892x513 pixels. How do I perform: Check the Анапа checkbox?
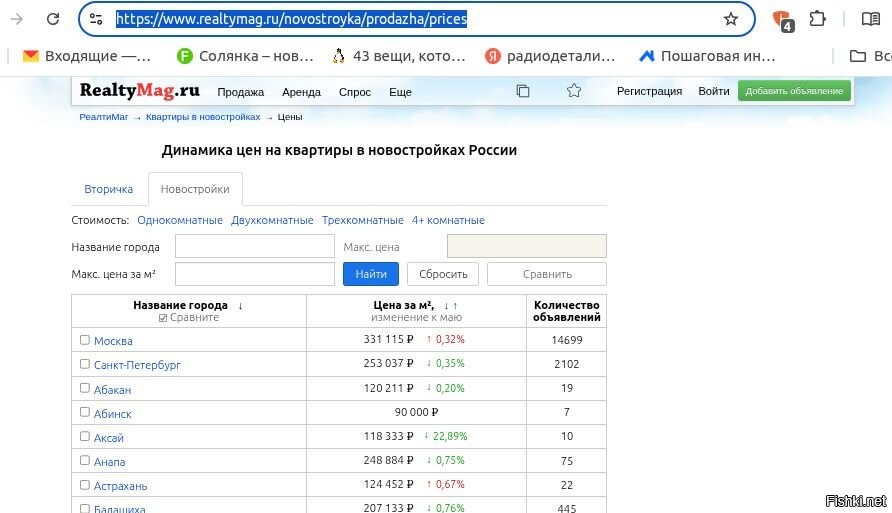[x=85, y=460]
